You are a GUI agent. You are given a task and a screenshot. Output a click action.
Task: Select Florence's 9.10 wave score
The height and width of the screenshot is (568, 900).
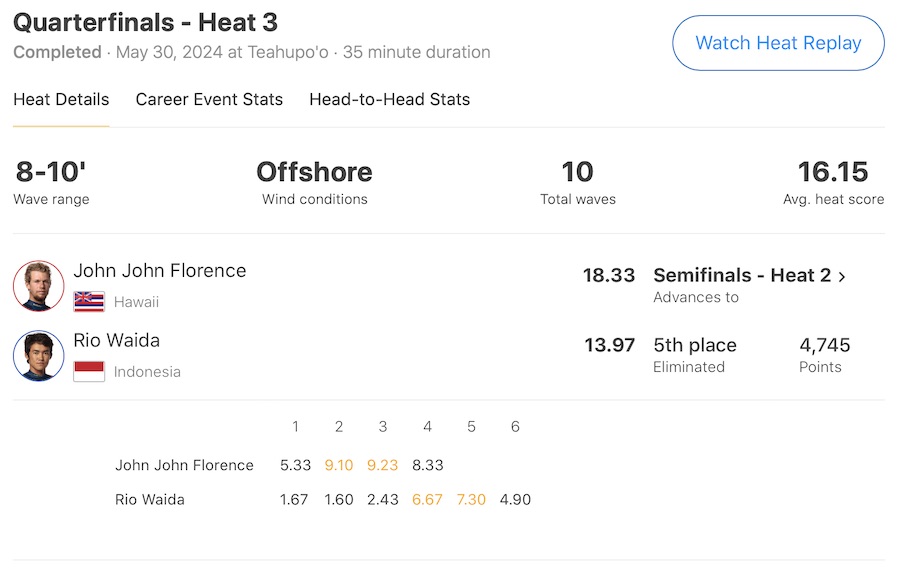[x=339, y=465]
